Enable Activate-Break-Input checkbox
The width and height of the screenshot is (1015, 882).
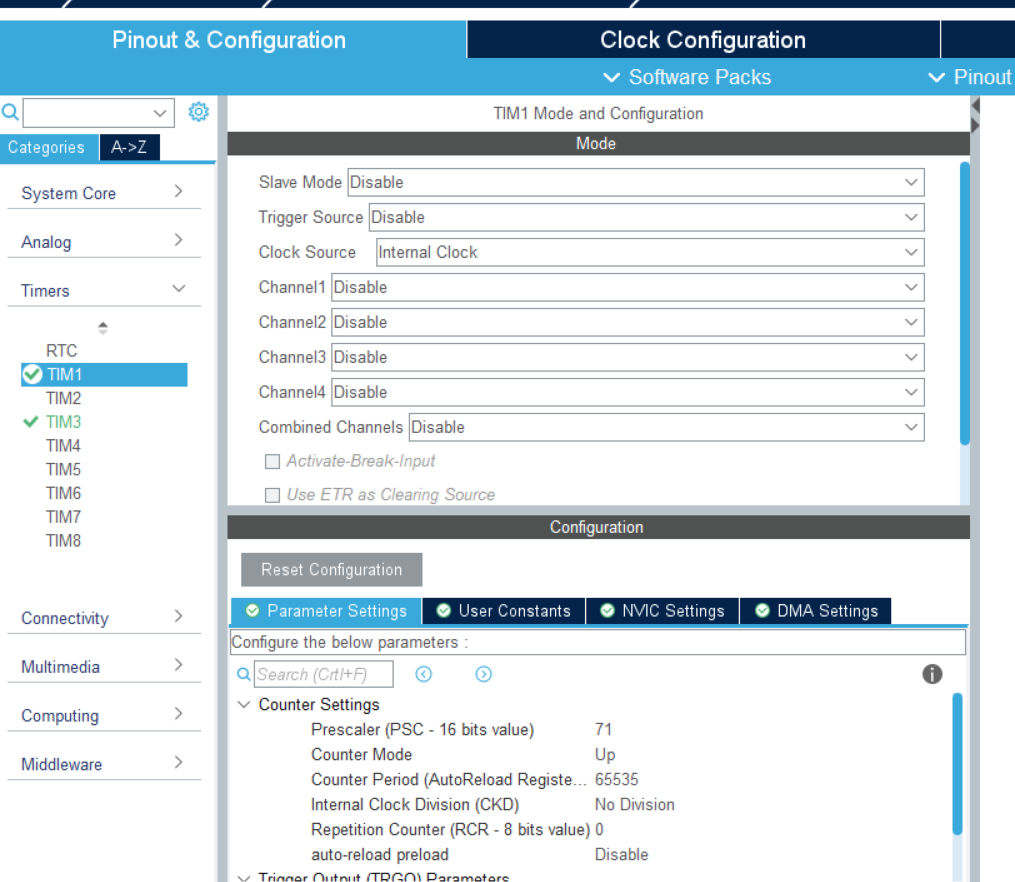click(273, 461)
